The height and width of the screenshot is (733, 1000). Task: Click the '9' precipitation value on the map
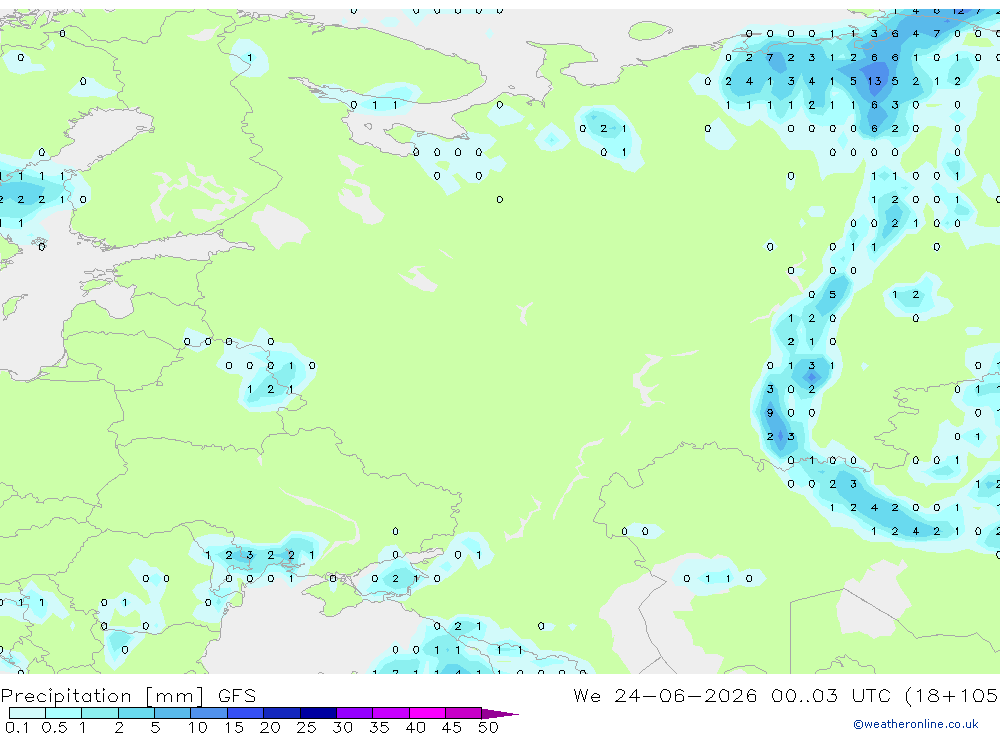[x=770, y=413]
